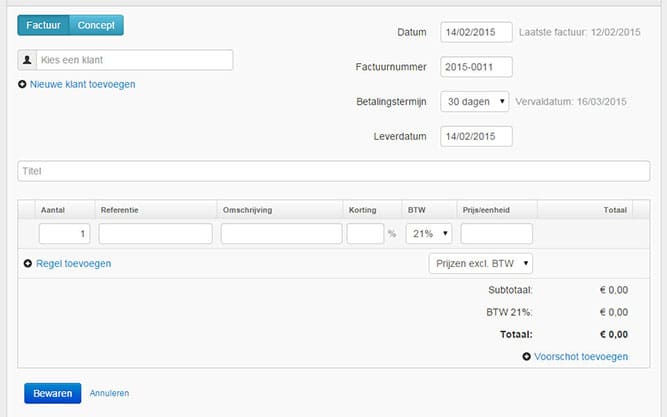Click the person icon beside customer field
This screenshot has width=667, height=417.
pyautogui.click(x=28, y=61)
